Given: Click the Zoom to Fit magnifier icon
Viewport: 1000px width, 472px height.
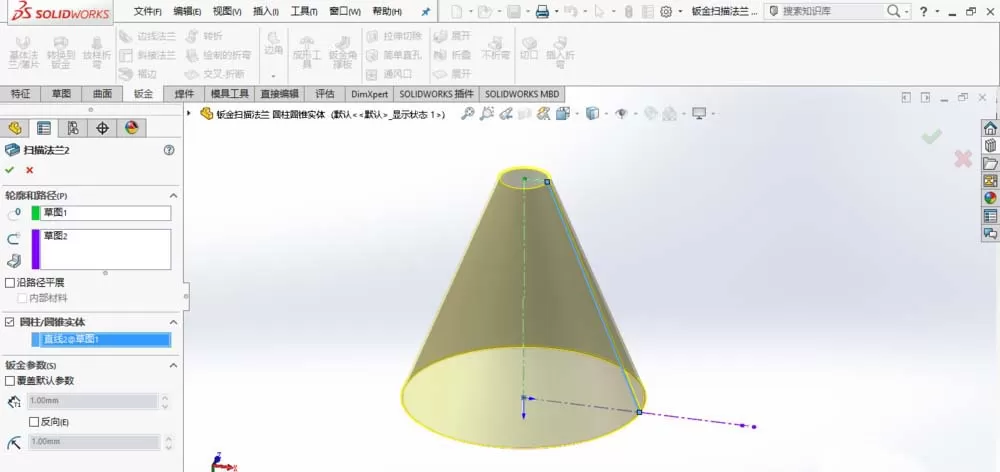Looking at the screenshot, I should [467, 114].
